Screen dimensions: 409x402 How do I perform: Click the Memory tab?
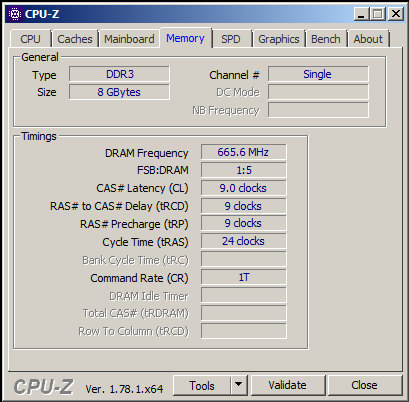(185, 38)
